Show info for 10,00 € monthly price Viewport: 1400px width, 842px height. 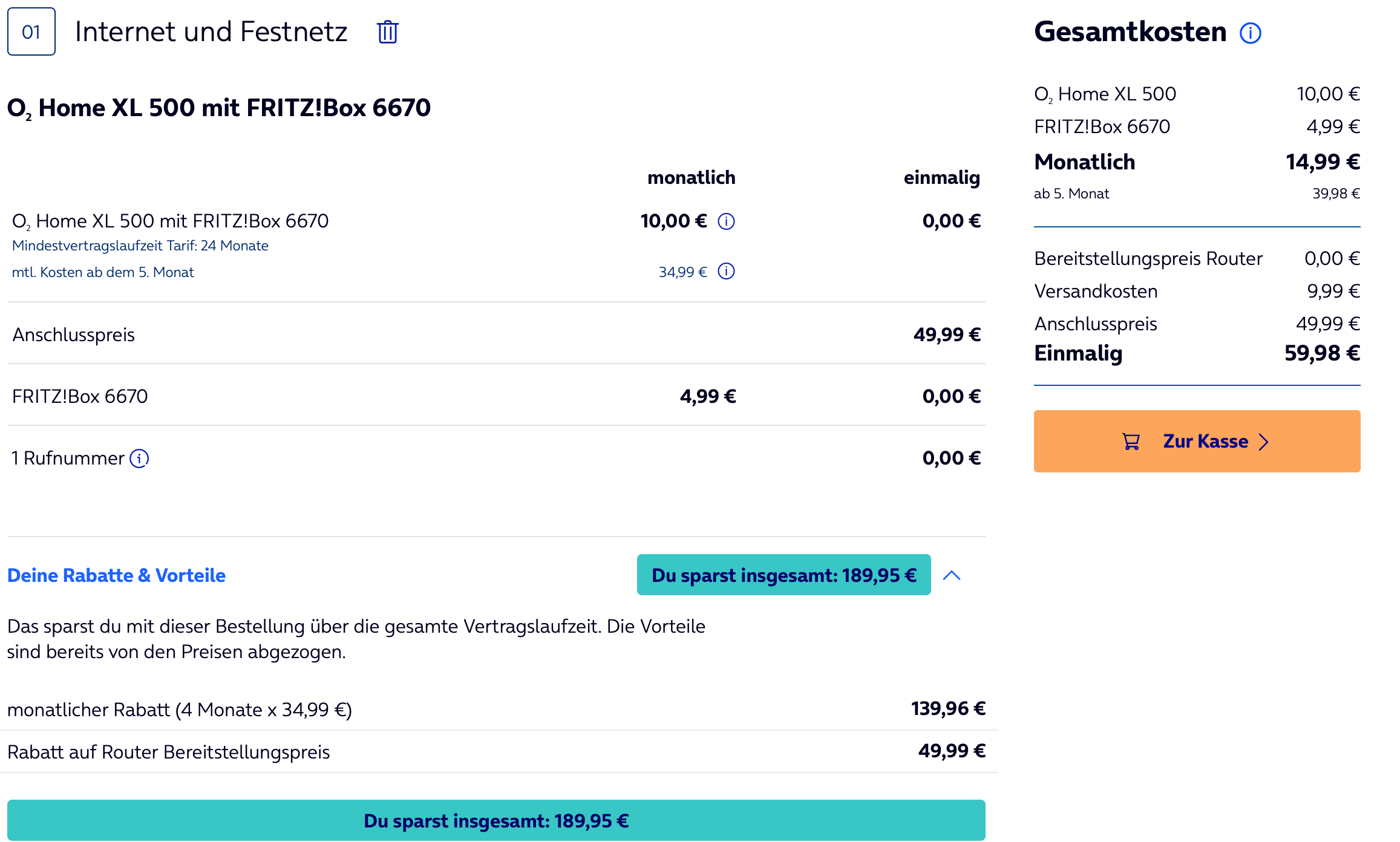click(x=726, y=221)
